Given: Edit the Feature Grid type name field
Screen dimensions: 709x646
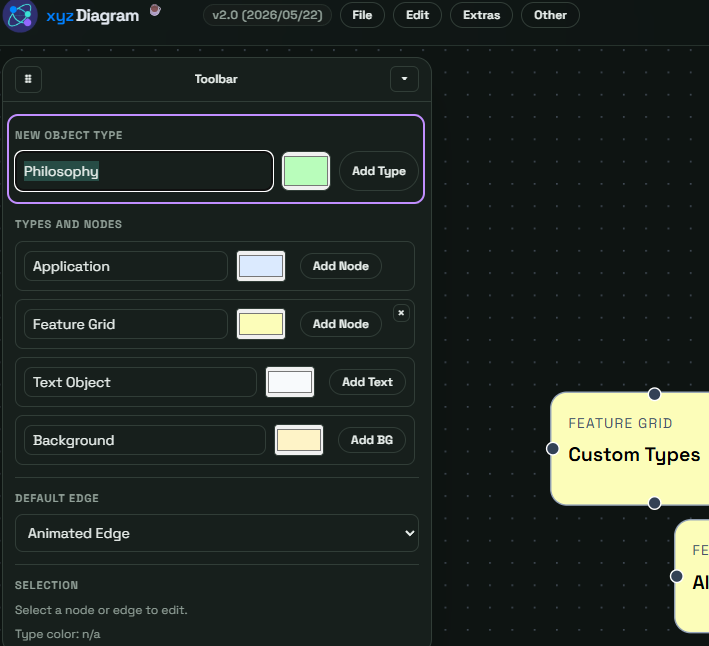Looking at the screenshot, I should pyautogui.click(x=126, y=324).
